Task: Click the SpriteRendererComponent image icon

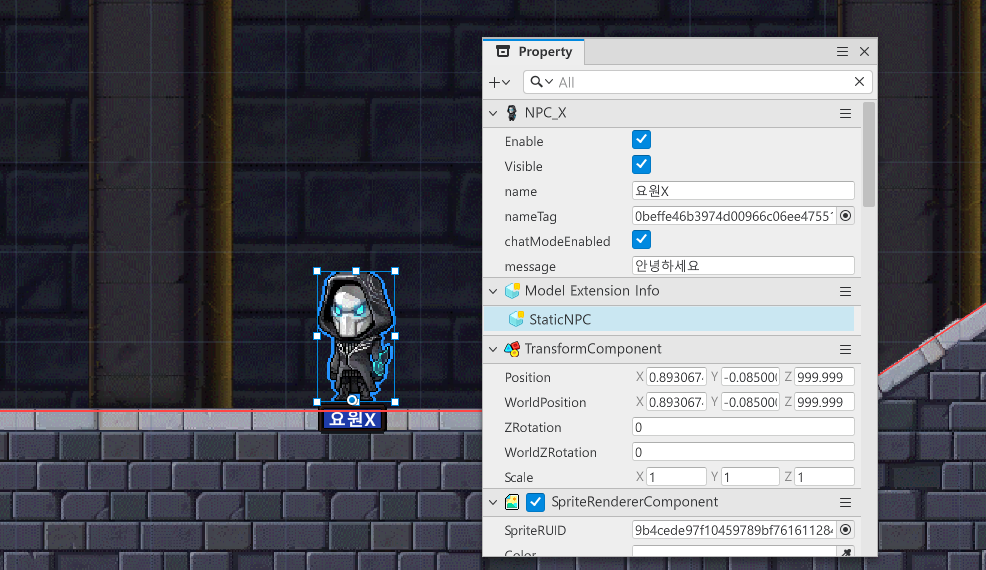Action: 512,502
